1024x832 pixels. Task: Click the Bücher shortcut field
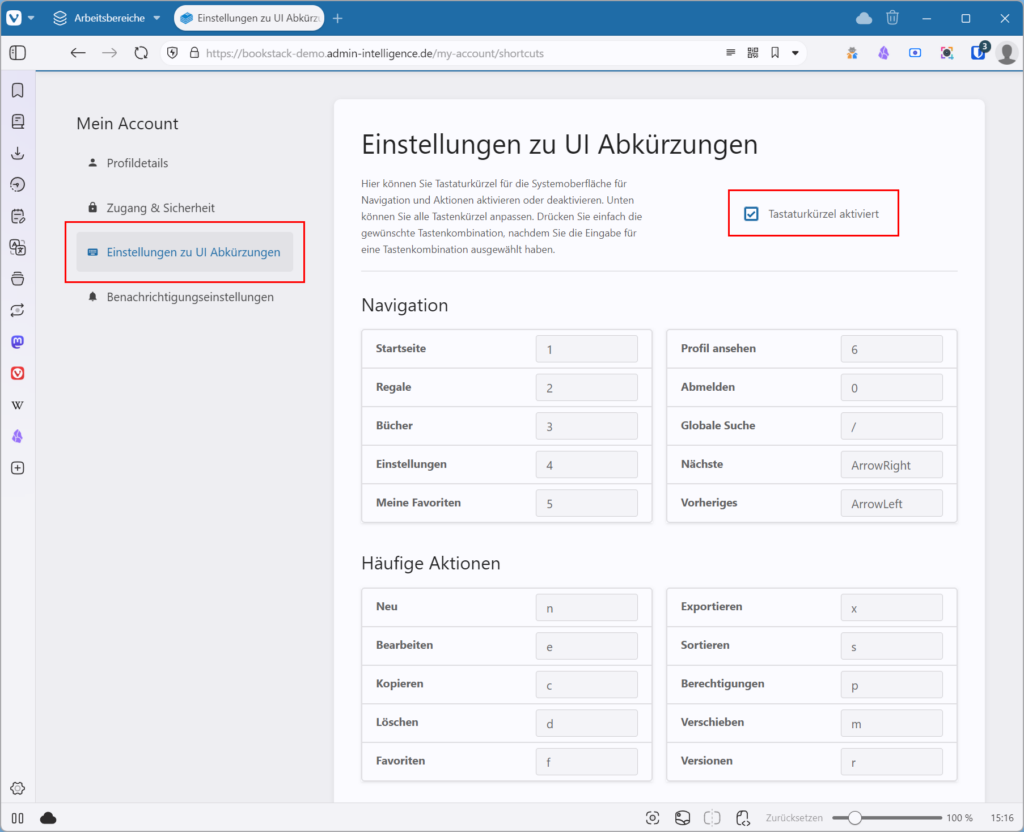pos(586,426)
